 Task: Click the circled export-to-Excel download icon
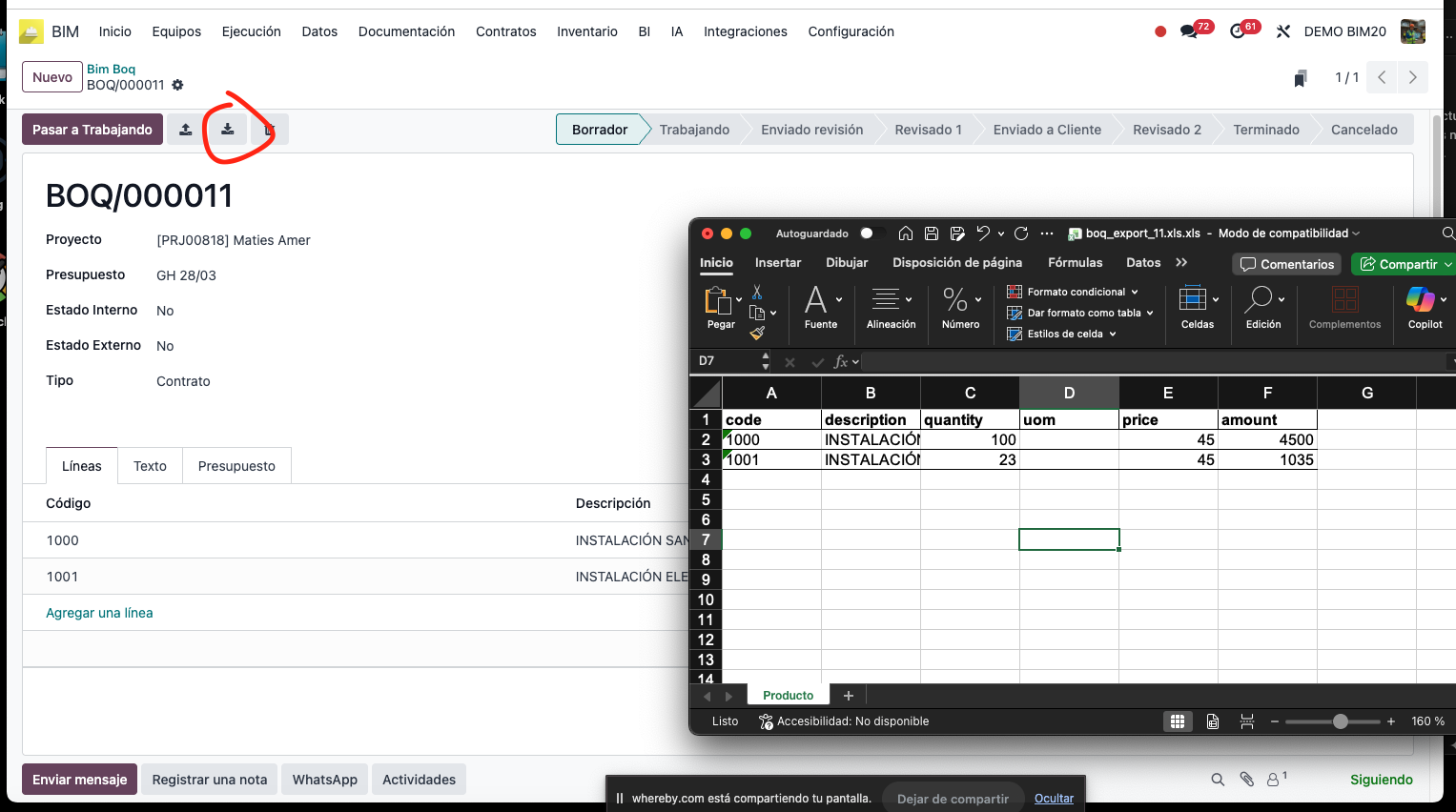point(227,129)
